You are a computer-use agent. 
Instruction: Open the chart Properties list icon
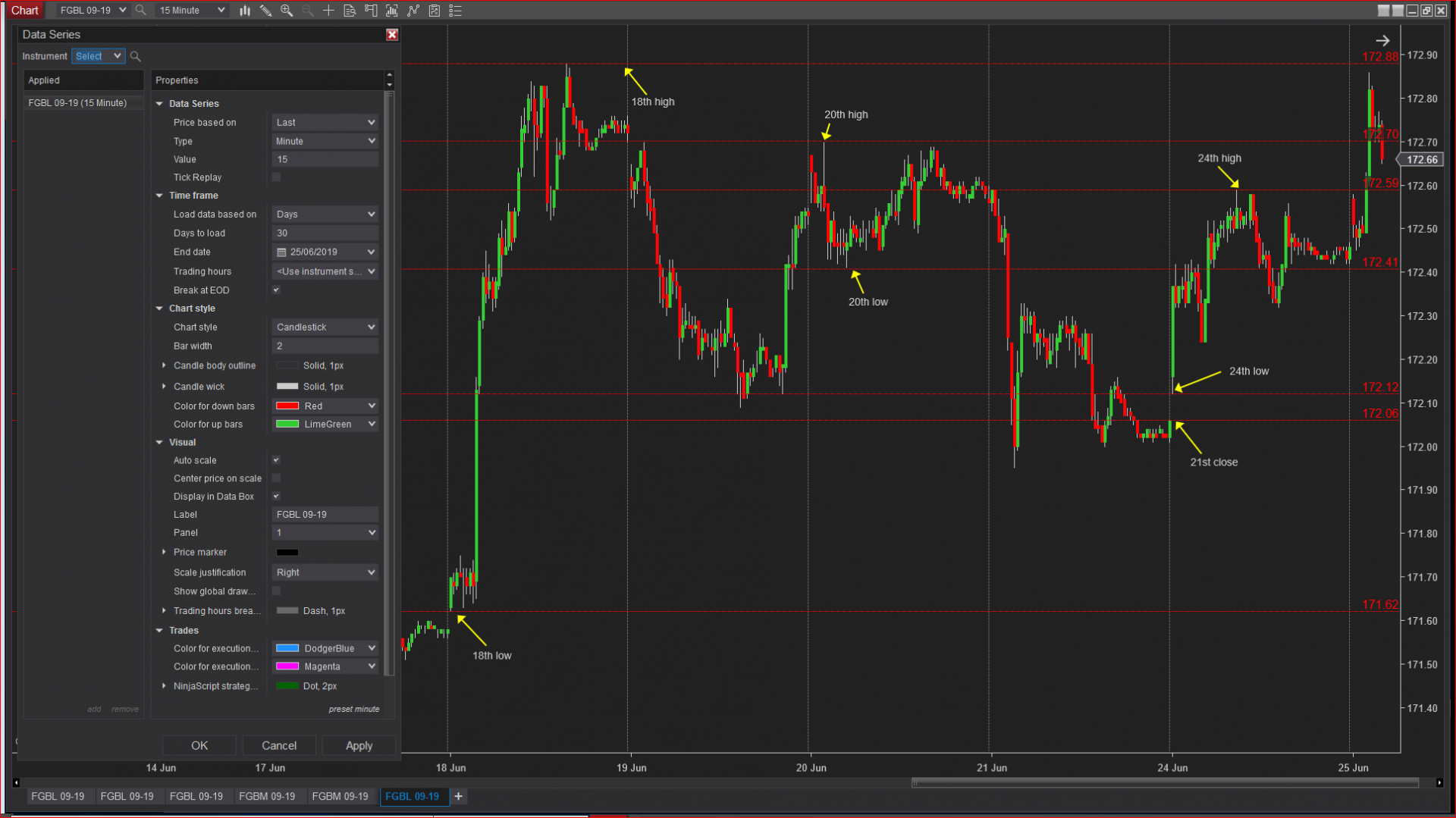456,11
